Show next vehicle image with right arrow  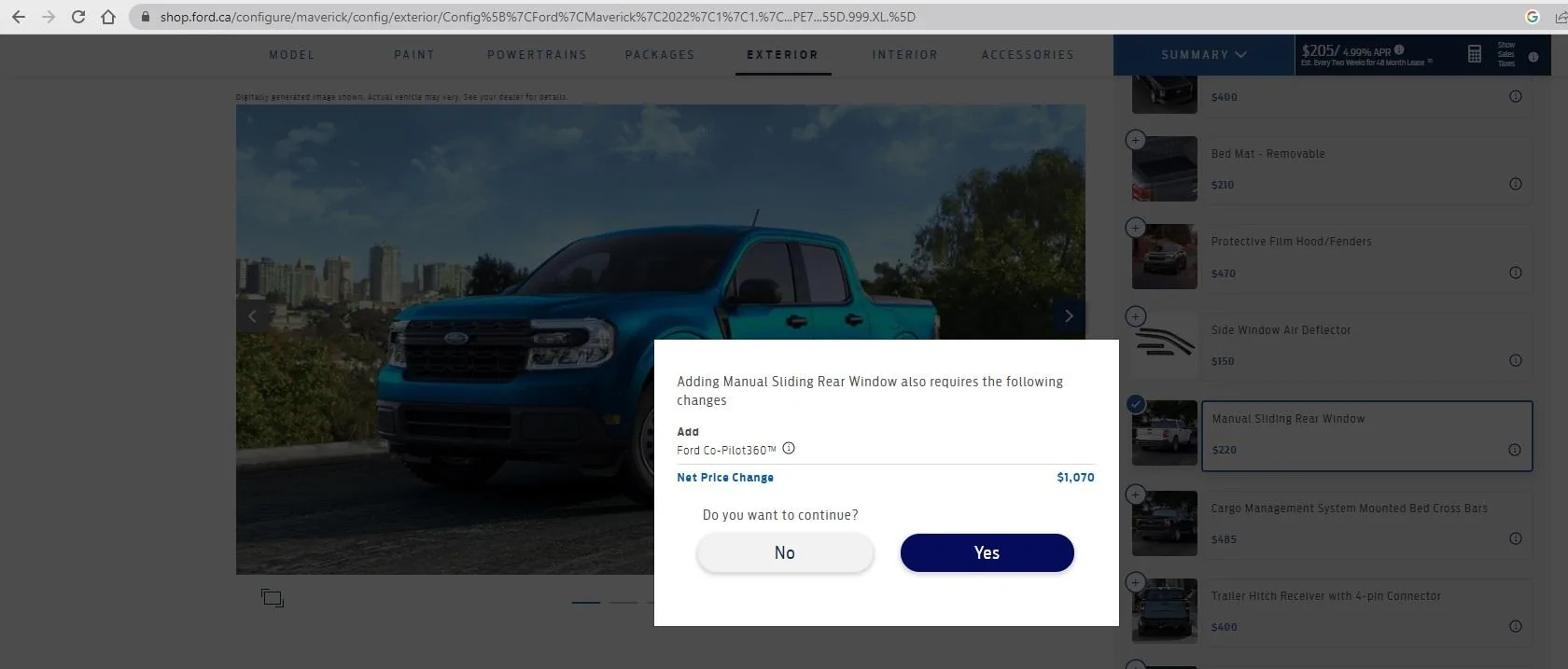1069,316
